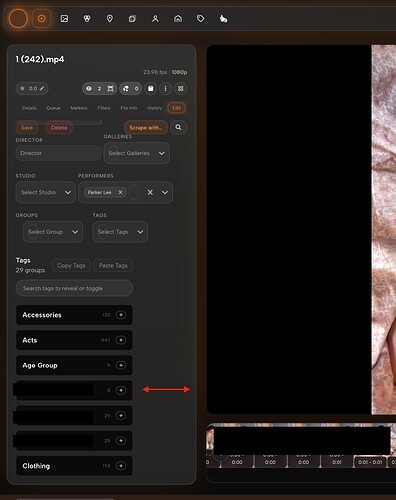The width and height of the screenshot is (396, 500).
Task: Open the Select Galleries dropdown
Action: [x=137, y=153]
